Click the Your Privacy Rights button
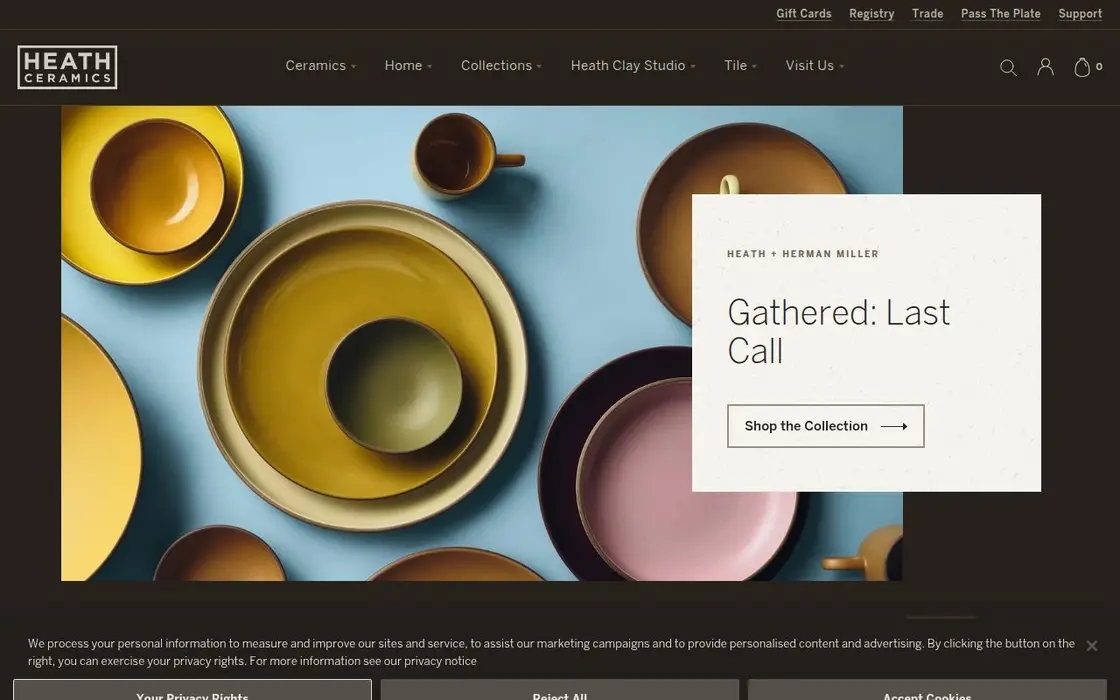This screenshot has height=700, width=1120. click(192, 690)
